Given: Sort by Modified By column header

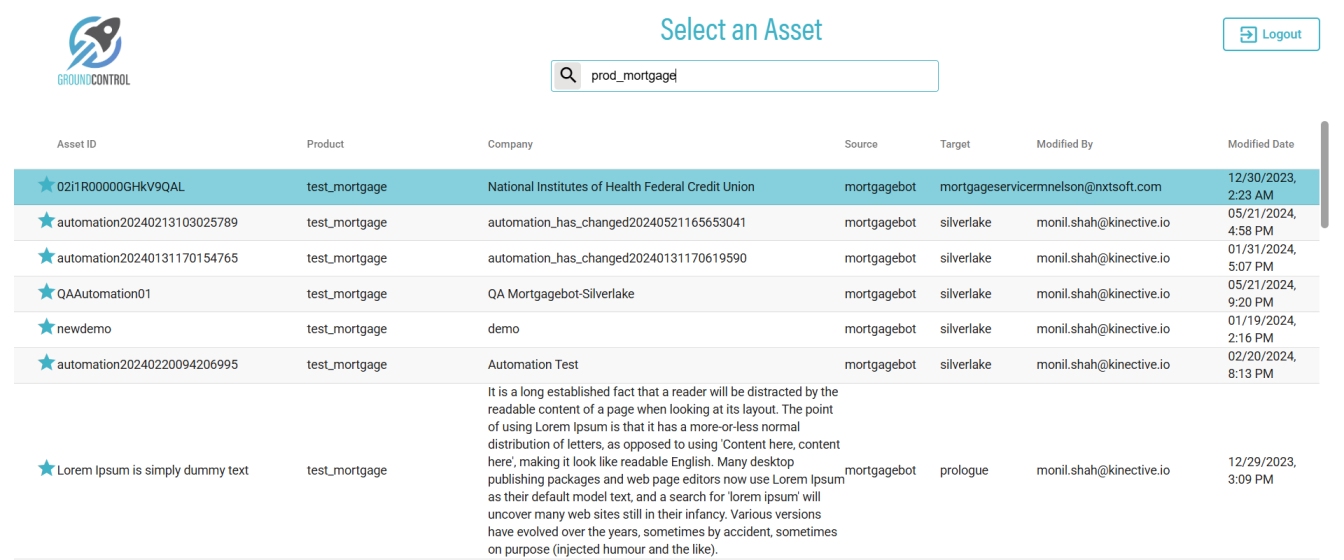Looking at the screenshot, I should (1064, 144).
